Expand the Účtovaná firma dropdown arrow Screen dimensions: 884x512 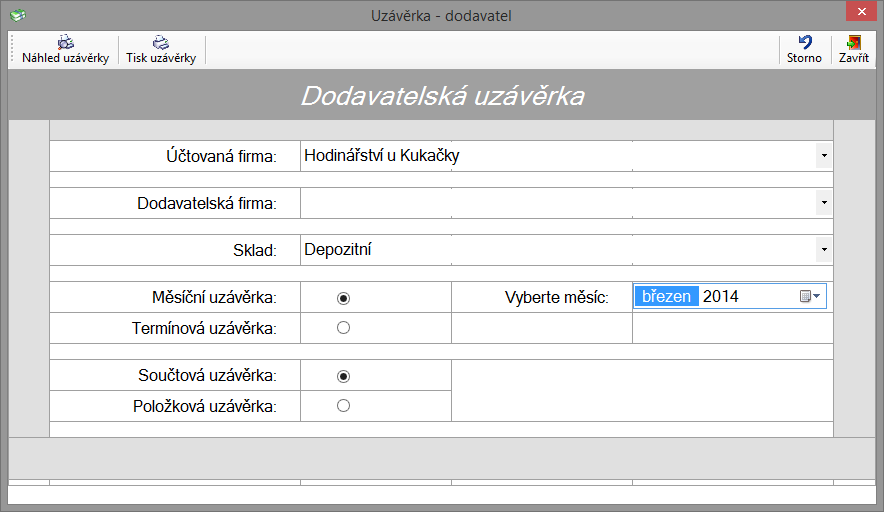[x=824, y=156]
